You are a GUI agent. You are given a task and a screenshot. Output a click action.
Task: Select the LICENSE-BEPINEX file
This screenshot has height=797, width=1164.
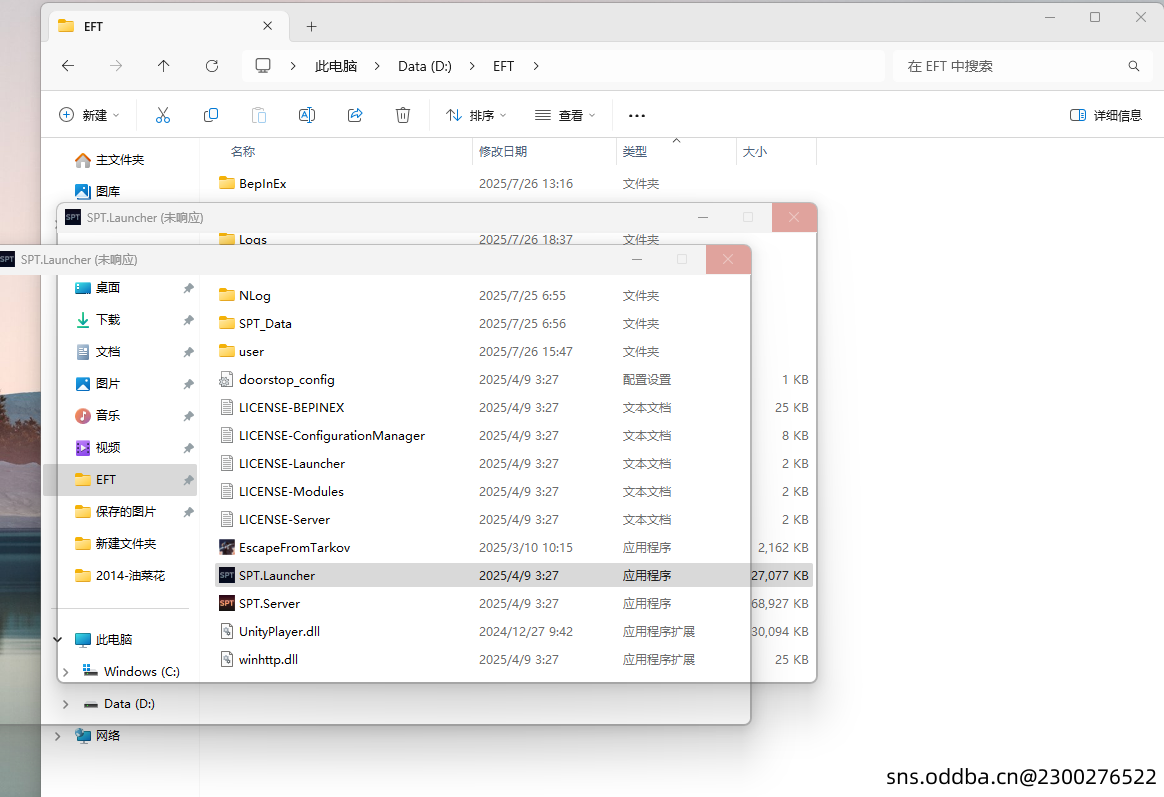pyautogui.click(x=514, y=407)
